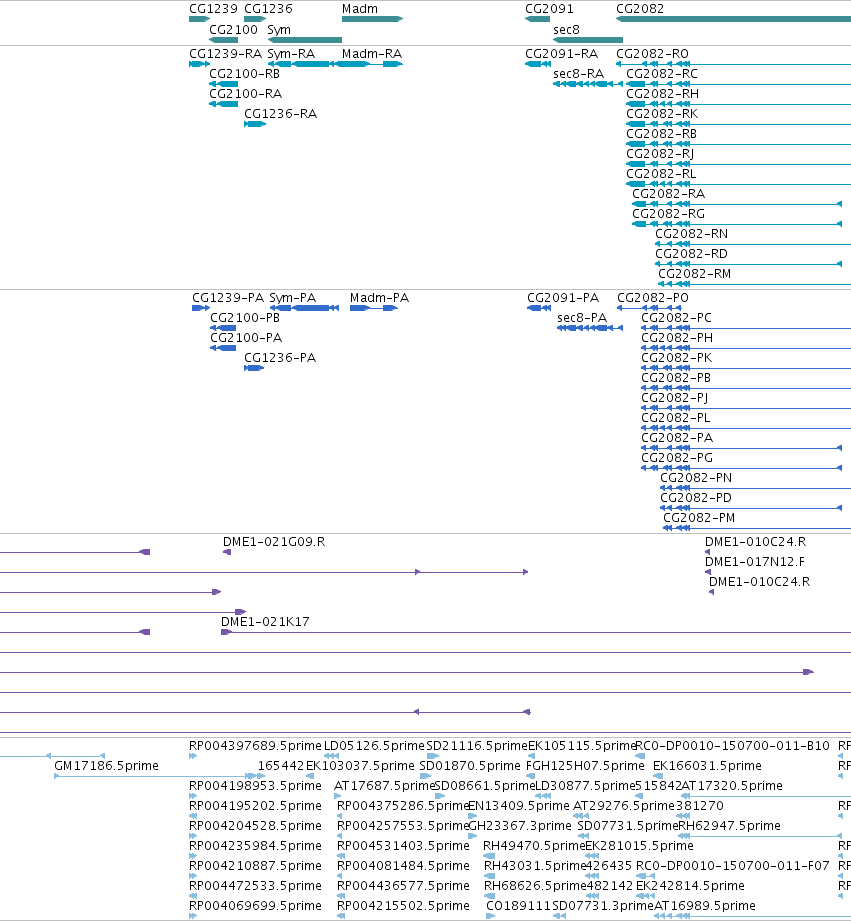
Task: Select protein CG2100-PA
Action: (x=246, y=338)
